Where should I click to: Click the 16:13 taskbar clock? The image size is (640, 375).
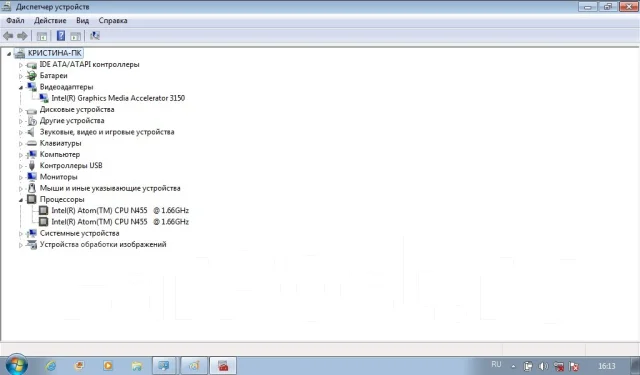click(607, 366)
